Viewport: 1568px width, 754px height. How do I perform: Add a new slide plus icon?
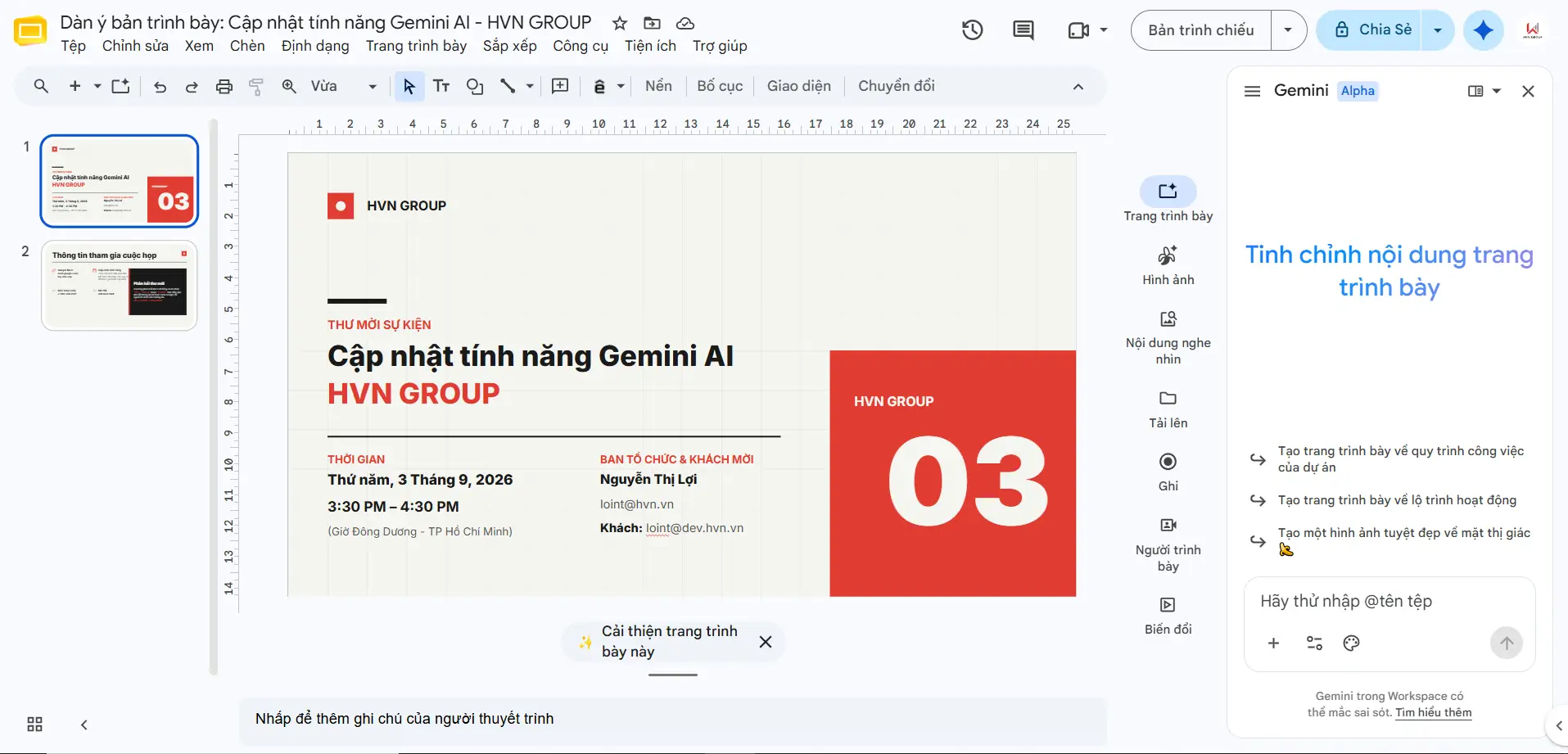pos(75,86)
